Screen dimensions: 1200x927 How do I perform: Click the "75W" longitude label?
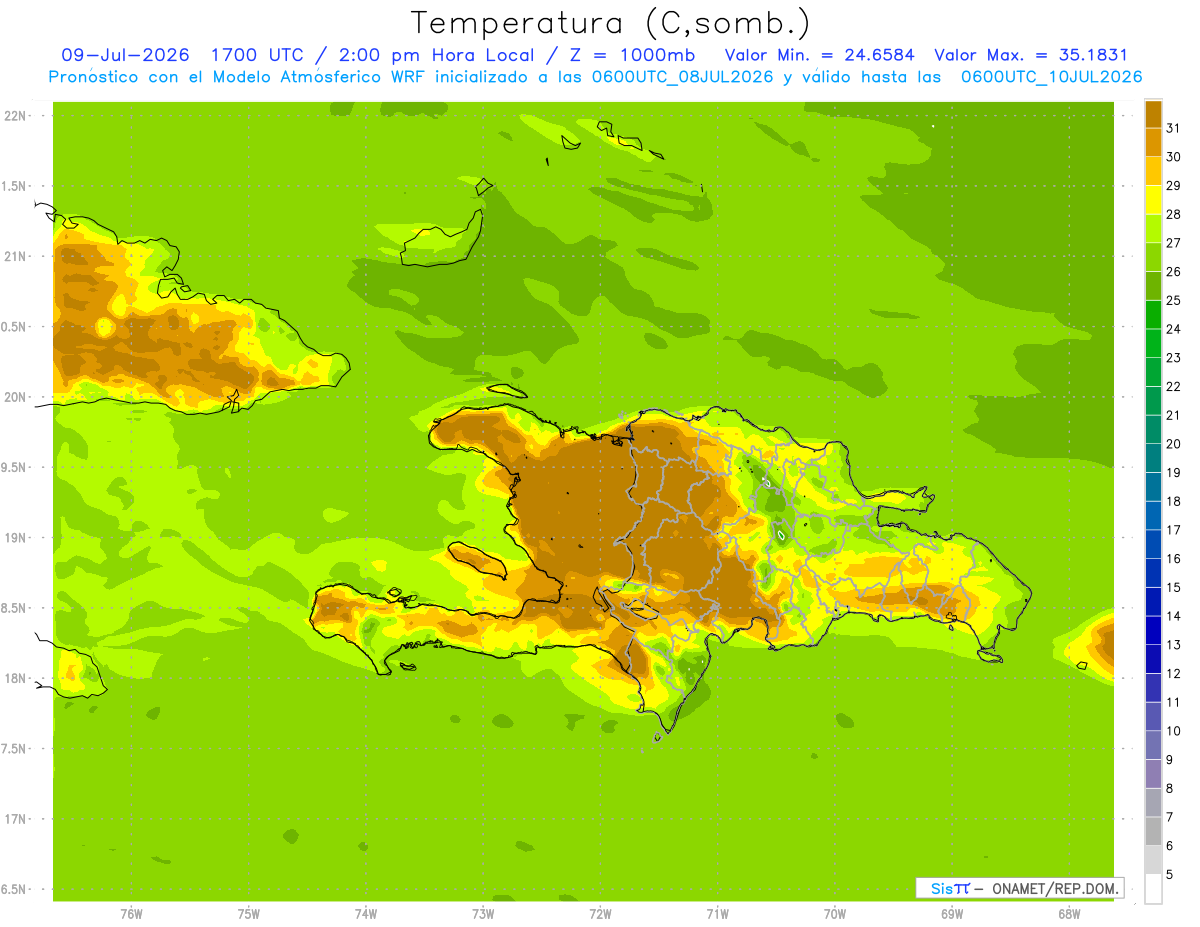pyautogui.click(x=249, y=914)
